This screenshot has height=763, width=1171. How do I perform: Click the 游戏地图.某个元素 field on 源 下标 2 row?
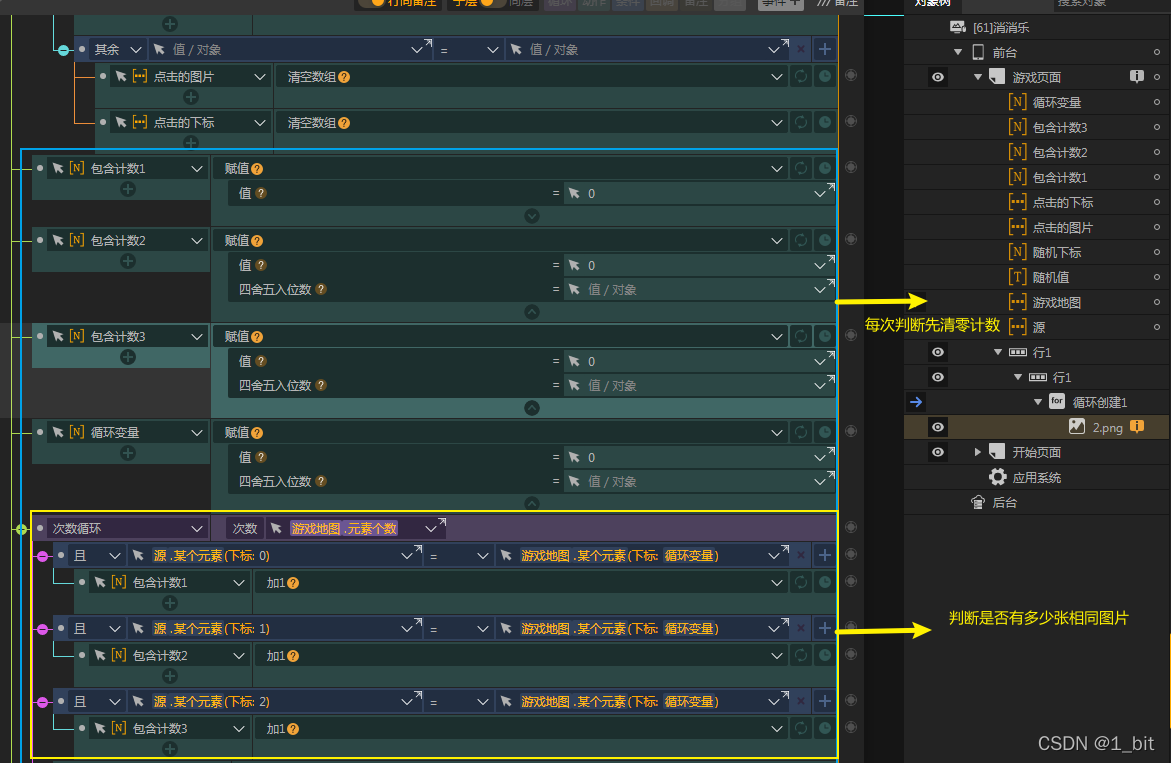tap(642, 702)
